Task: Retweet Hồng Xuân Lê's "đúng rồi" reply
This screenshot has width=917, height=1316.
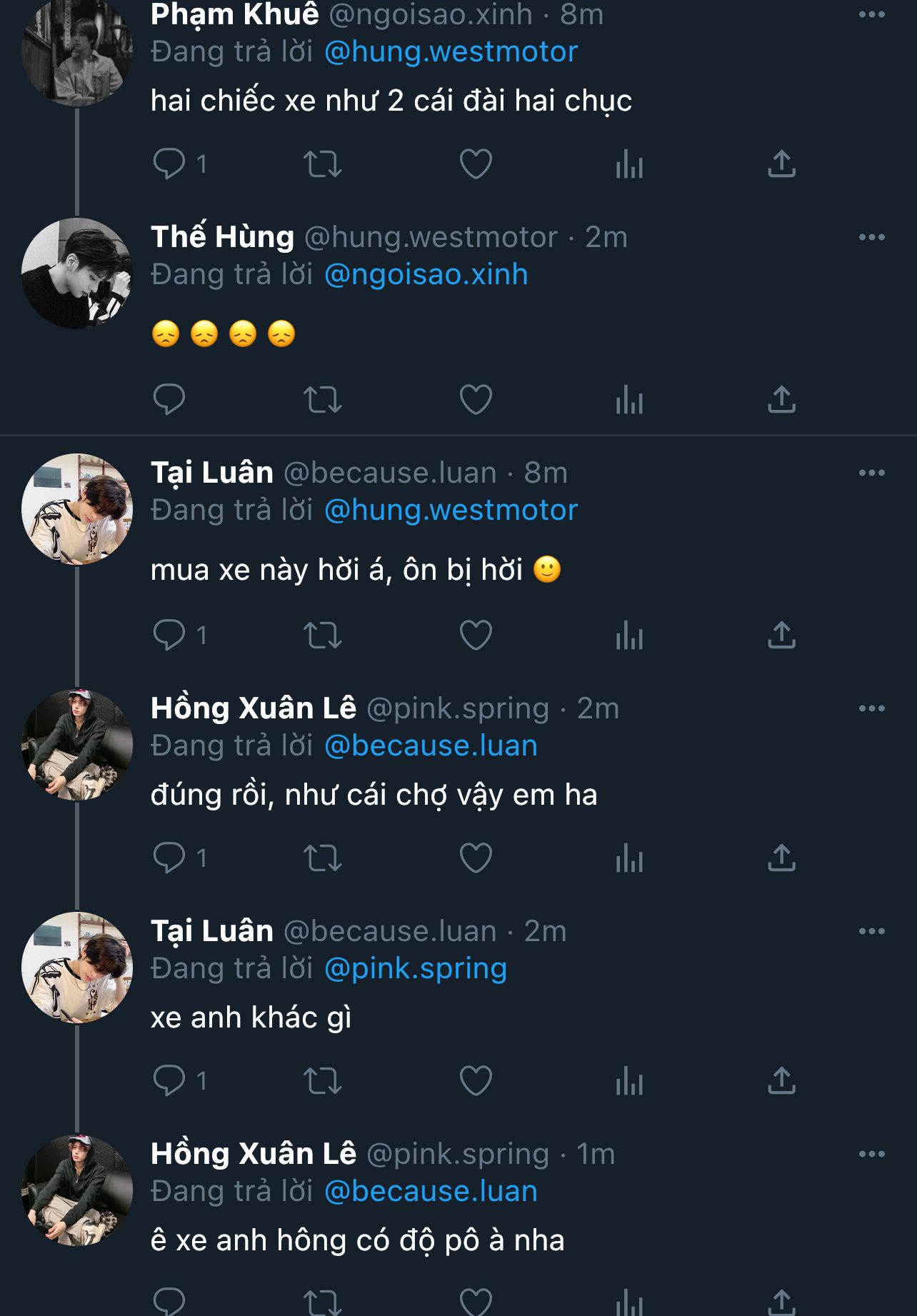Action: coord(323,858)
